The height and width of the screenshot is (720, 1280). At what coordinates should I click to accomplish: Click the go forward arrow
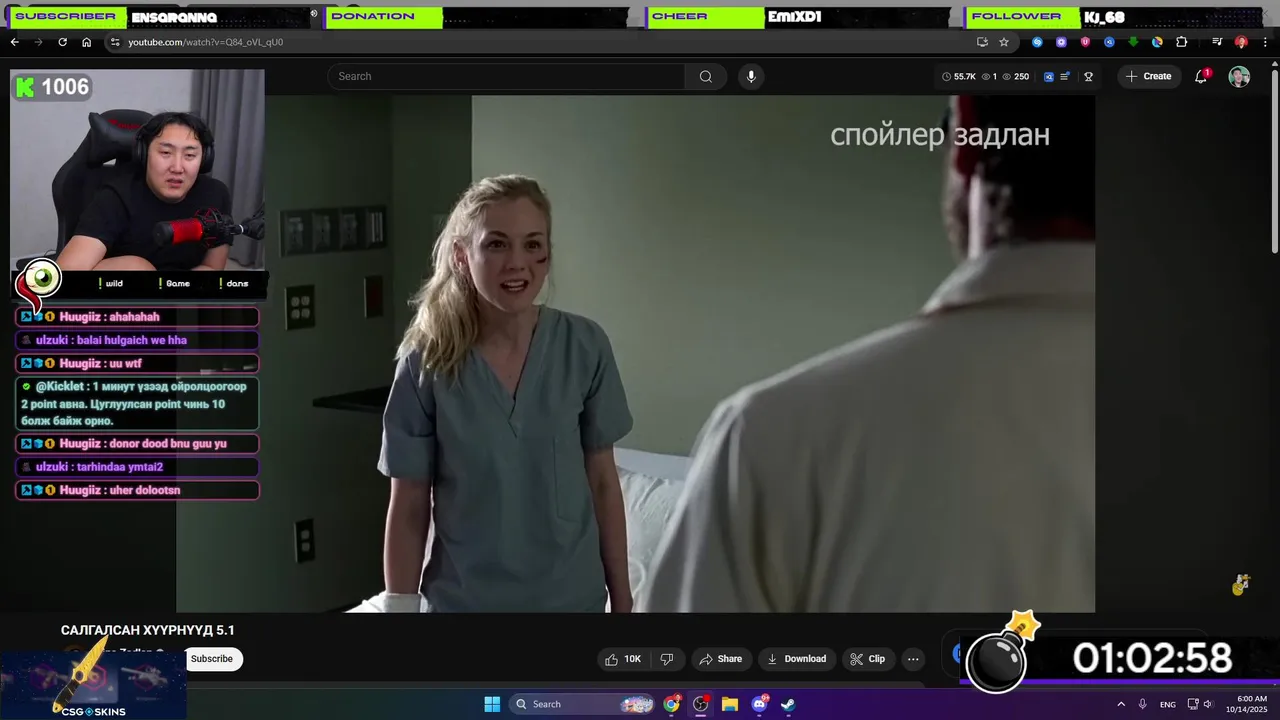38,42
